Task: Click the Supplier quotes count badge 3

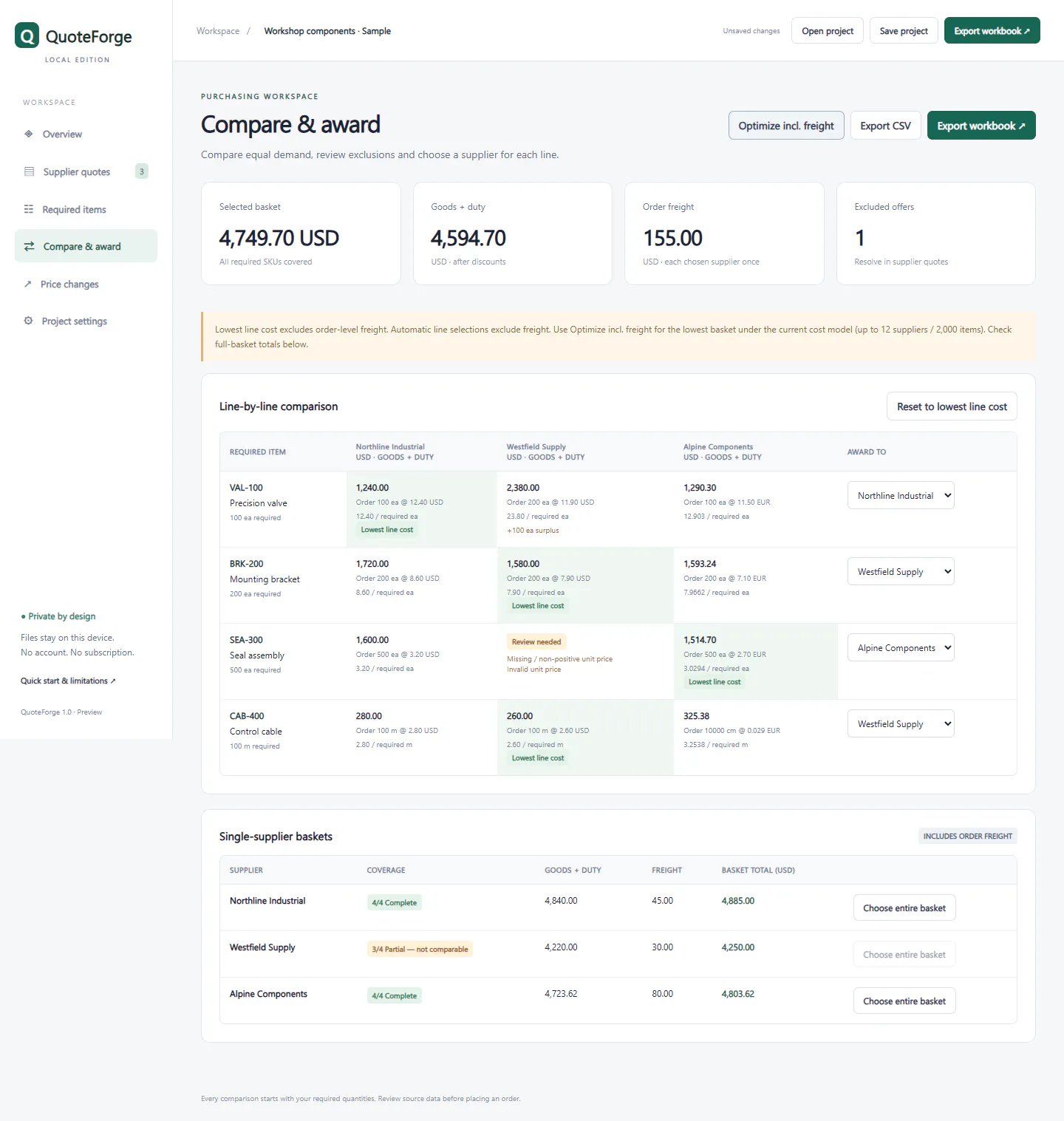Action: pos(142,171)
